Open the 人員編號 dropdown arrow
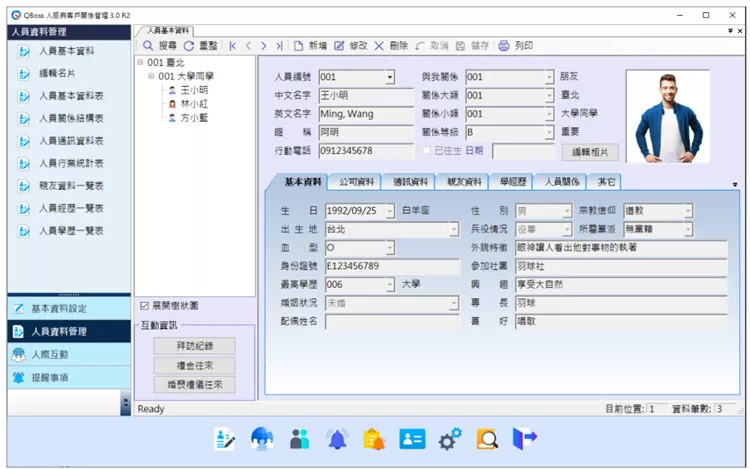The width and height of the screenshot is (750, 469). [390, 77]
